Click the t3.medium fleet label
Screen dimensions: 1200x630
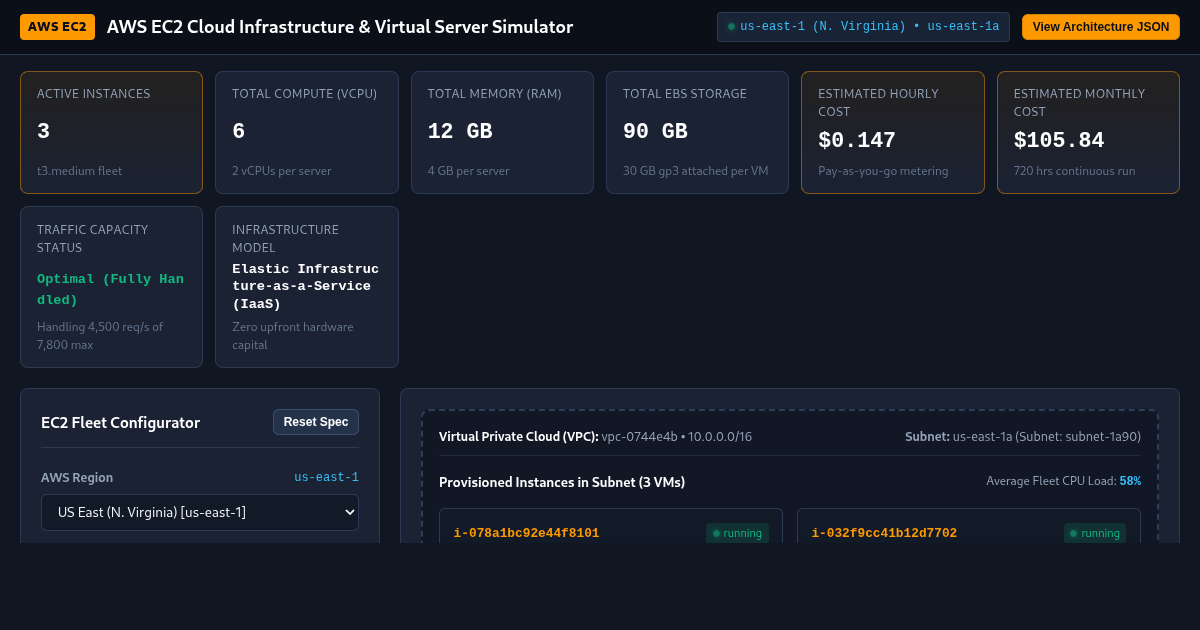click(x=80, y=171)
